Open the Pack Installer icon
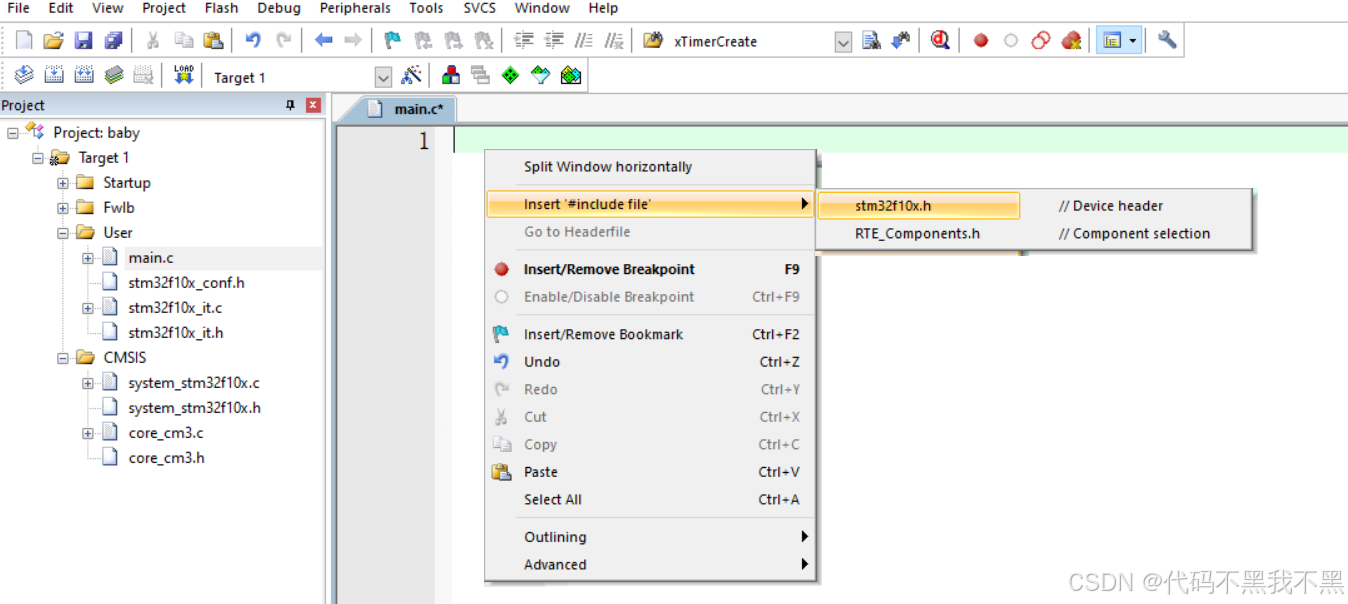The height and width of the screenshot is (604, 1348). (571, 75)
